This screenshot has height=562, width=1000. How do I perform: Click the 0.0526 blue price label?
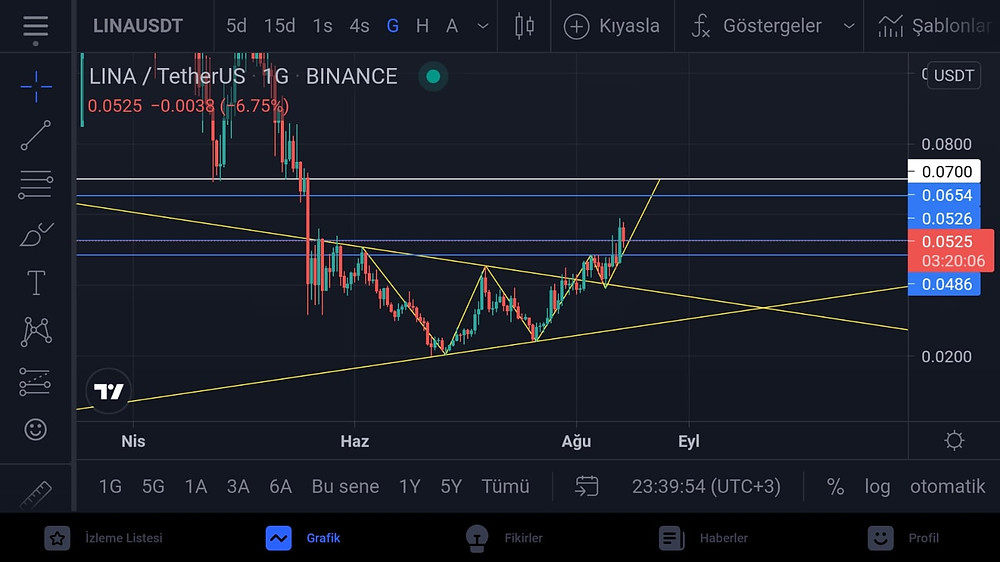point(944,219)
